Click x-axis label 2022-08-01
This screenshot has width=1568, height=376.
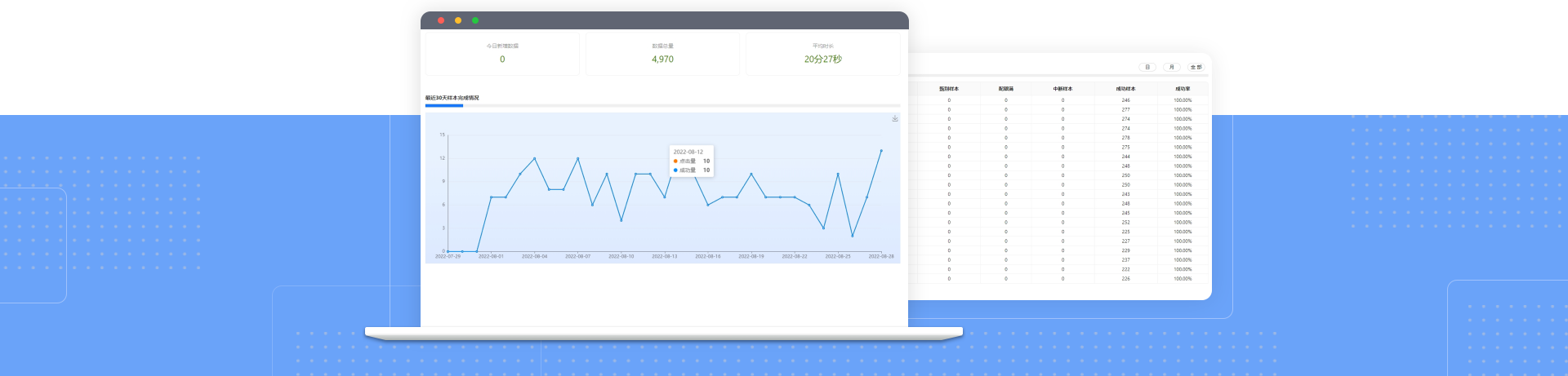tap(491, 256)
